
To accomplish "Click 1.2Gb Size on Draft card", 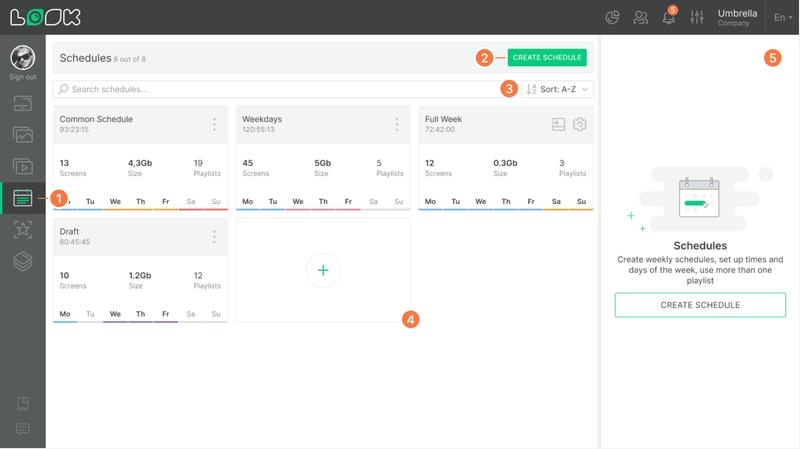I will pyautogui.click(x=140, y=280).
